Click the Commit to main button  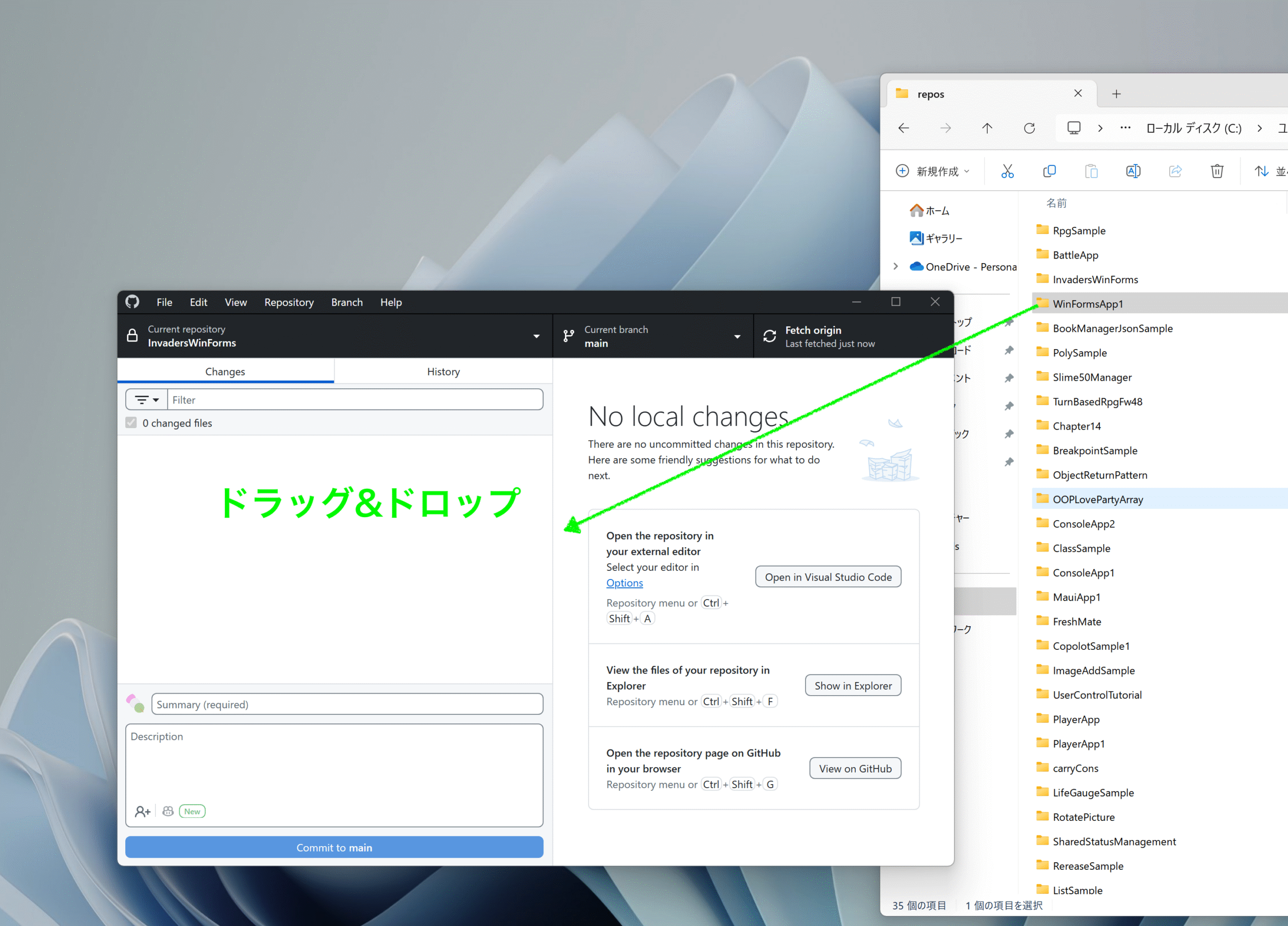(334, 847)
